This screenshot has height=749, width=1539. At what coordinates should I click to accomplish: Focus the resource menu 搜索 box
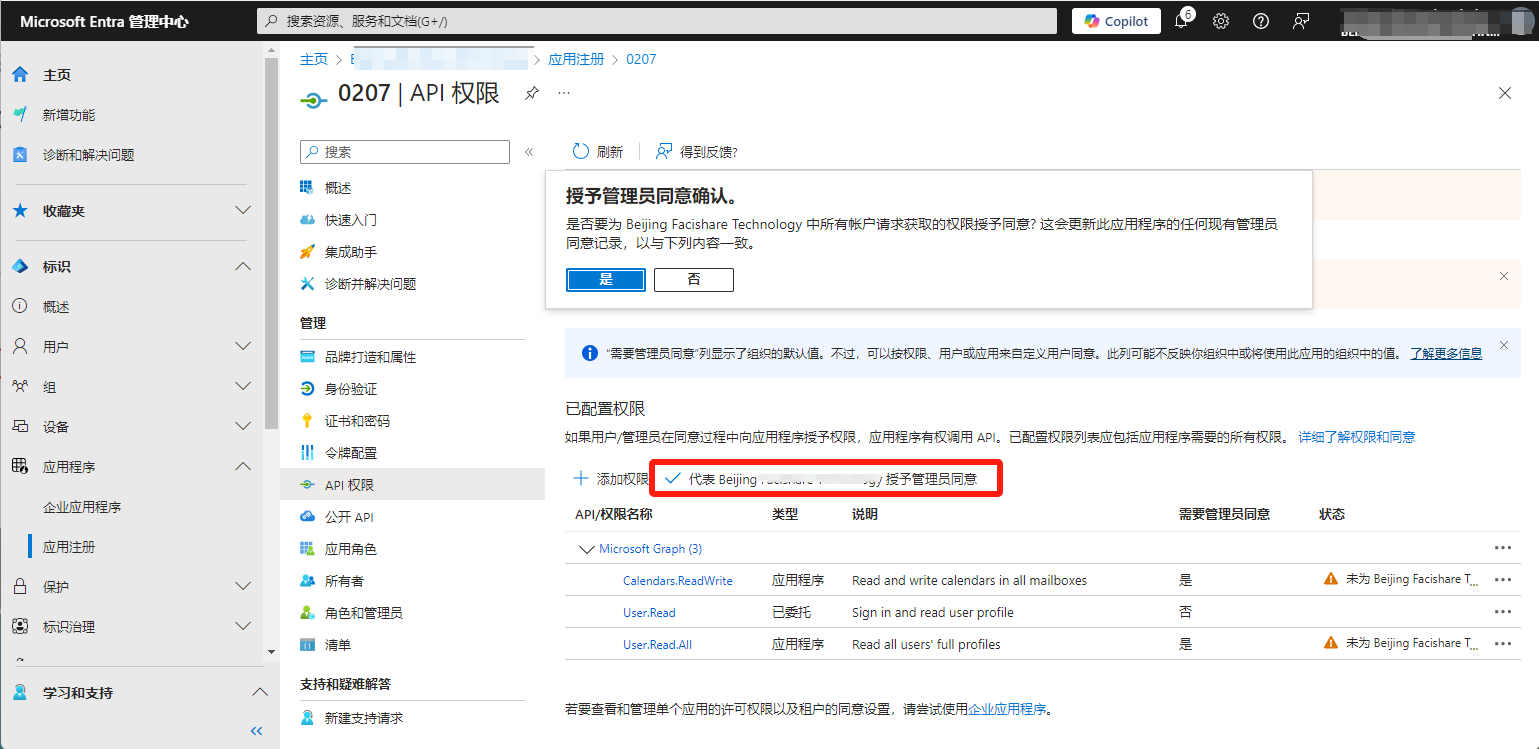(x=405, y=152)
